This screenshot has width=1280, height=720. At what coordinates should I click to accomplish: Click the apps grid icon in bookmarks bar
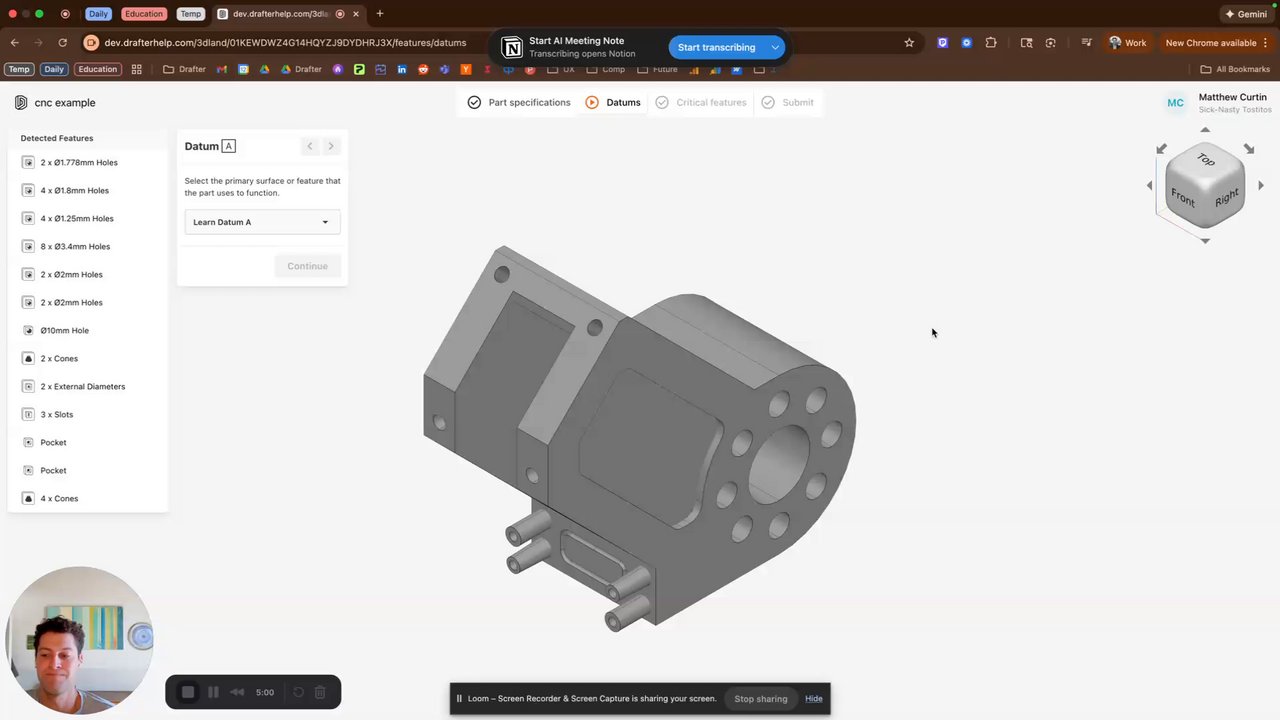tap(137, 69)
